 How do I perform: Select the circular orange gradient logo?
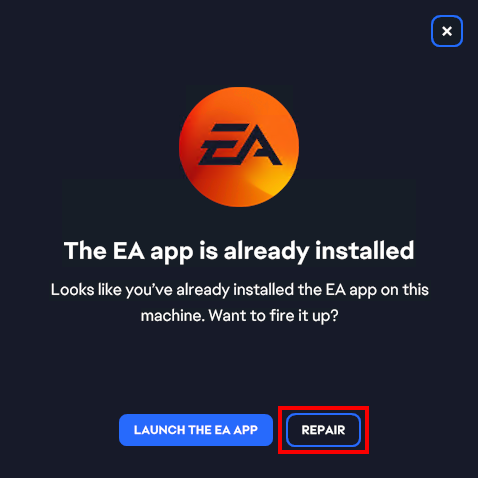[x=239, y=147]
